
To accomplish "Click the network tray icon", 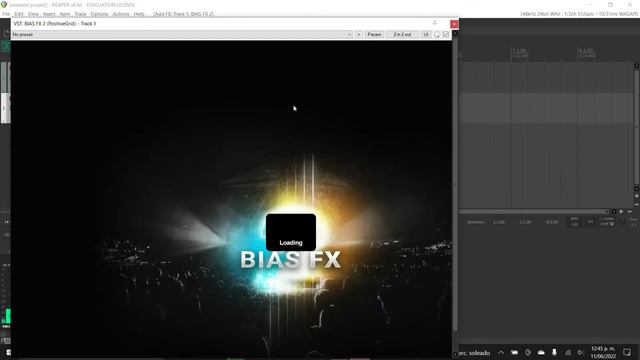I will point(568,352).
